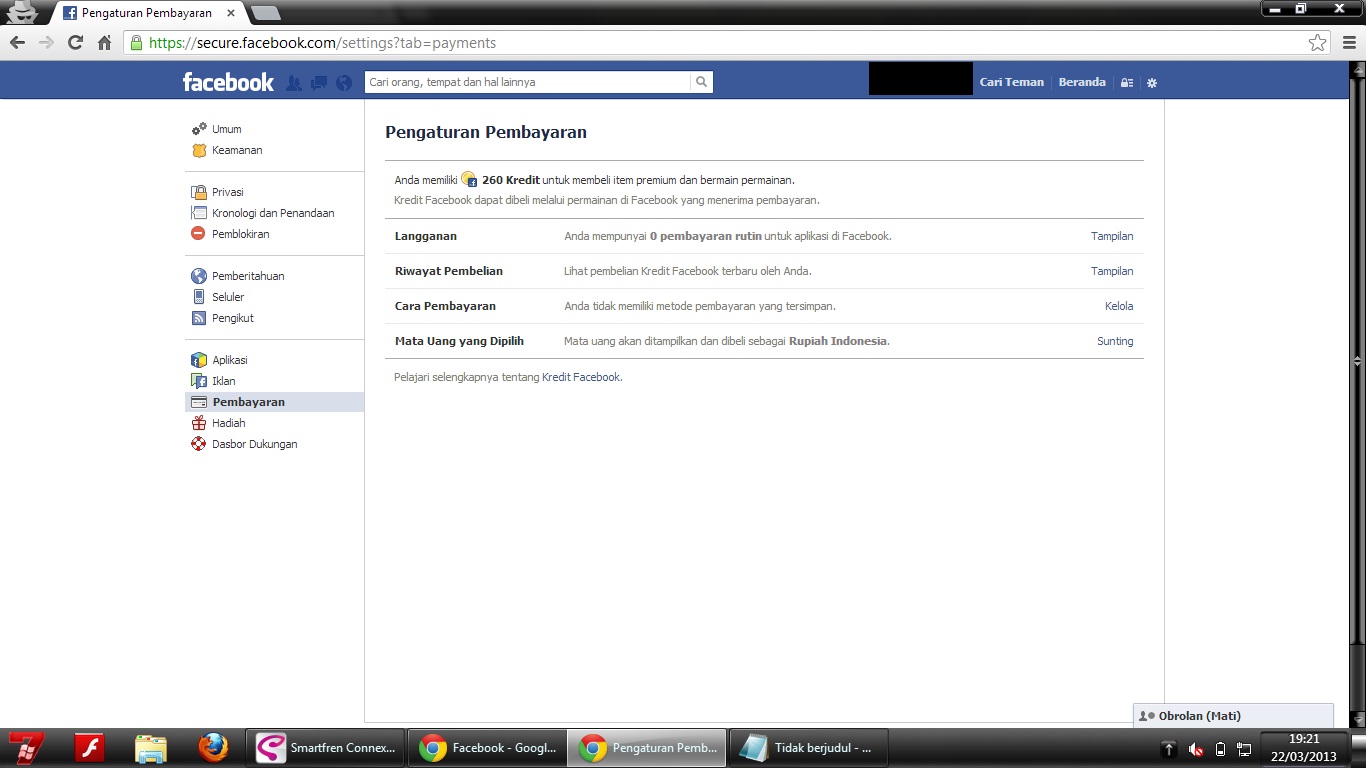The width and height of the screenshot is (1366, 768).
Task: Click the Cara Pembayaran row label
Action: (x=445, y=306)
